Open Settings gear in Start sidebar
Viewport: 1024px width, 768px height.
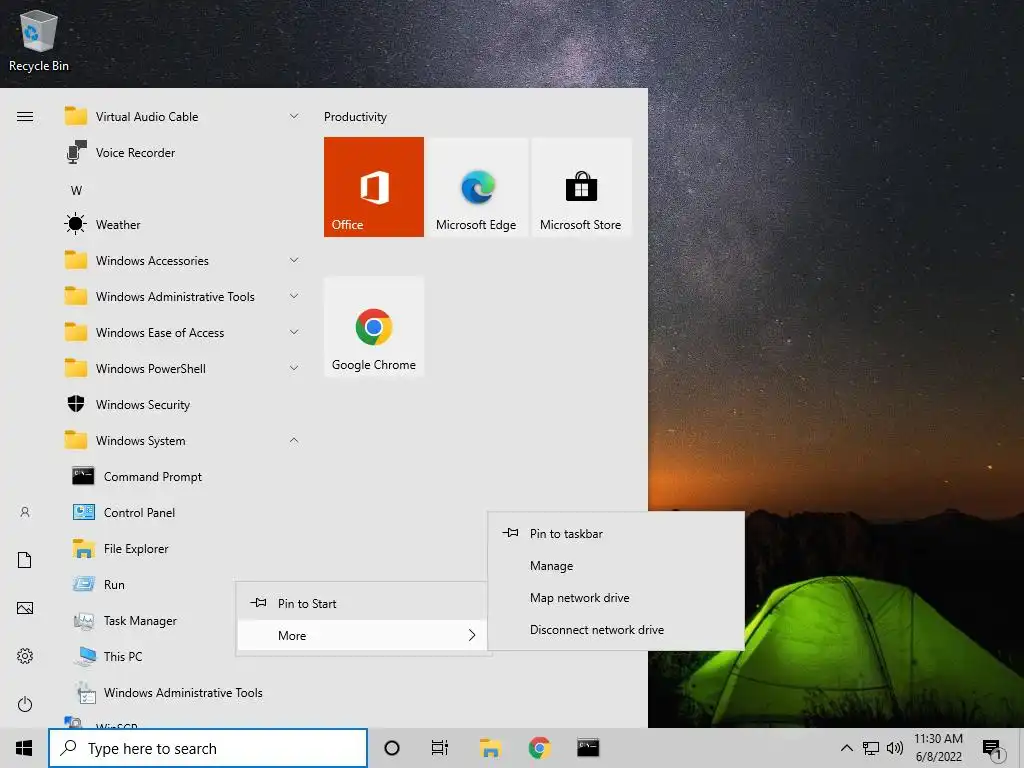pyautogui.click(x=25, y=656)
